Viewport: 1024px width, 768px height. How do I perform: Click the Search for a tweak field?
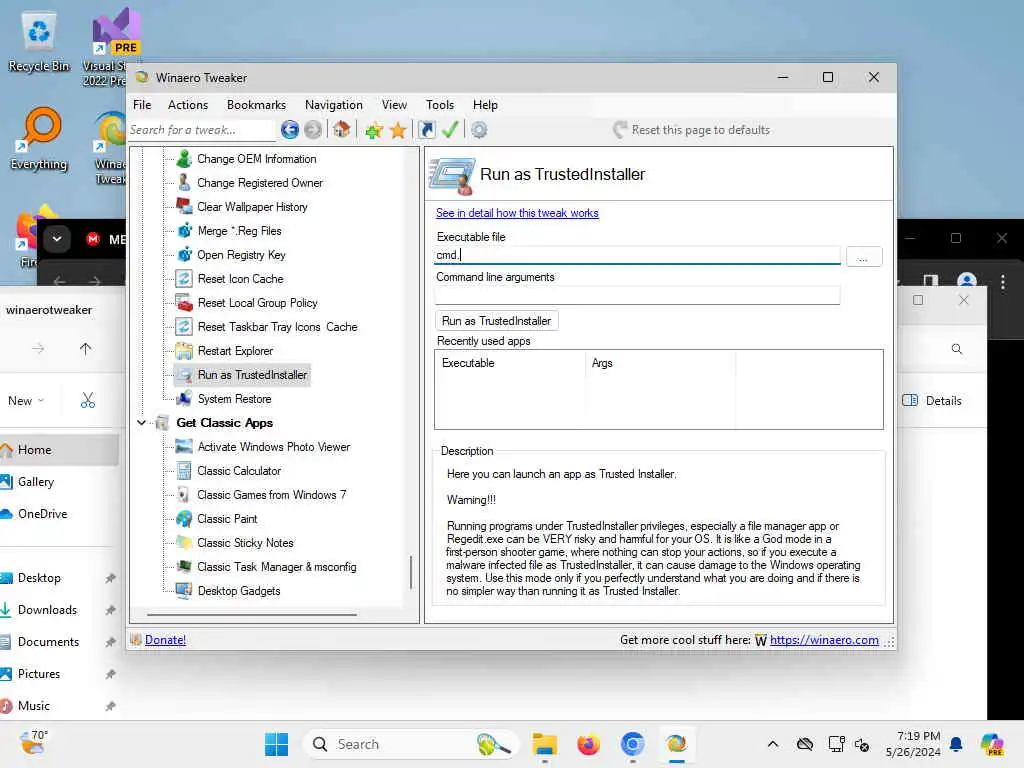tap(201, 130)
